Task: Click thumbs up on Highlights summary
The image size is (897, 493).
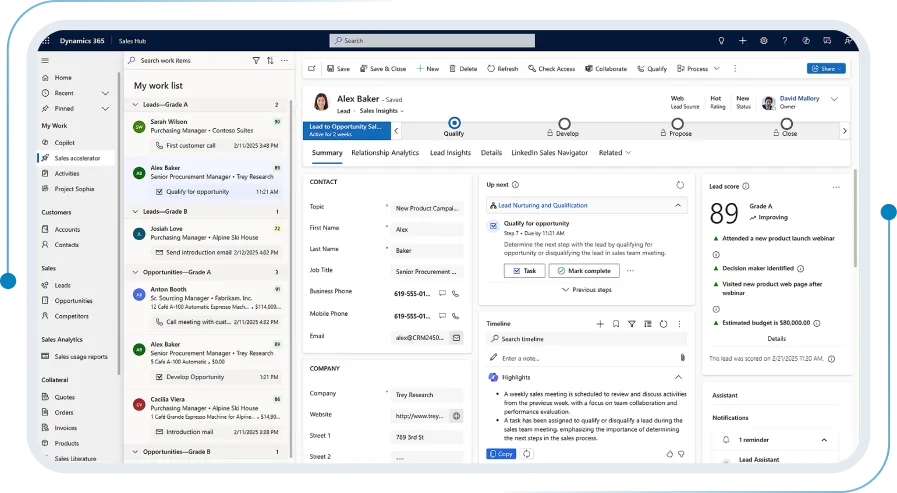Action: click(x=669, y=454)
